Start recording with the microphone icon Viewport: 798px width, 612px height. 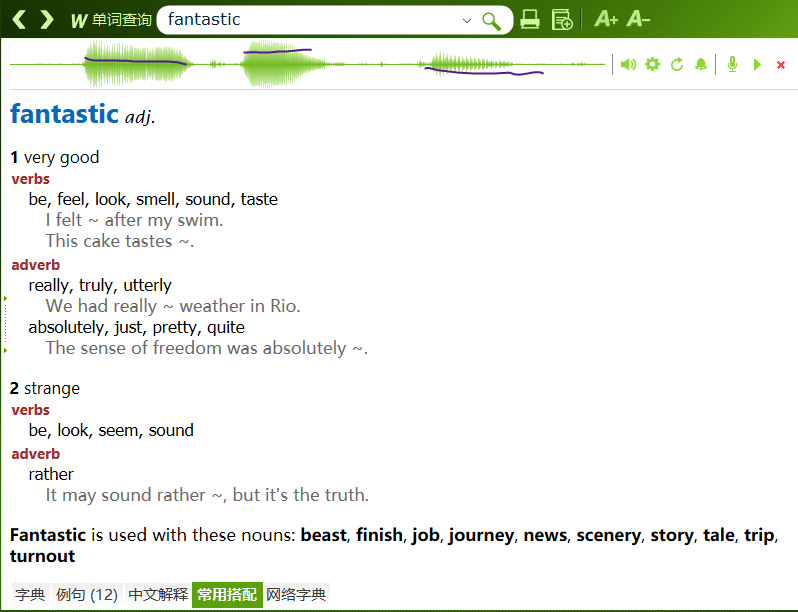[x=733, y=64]
